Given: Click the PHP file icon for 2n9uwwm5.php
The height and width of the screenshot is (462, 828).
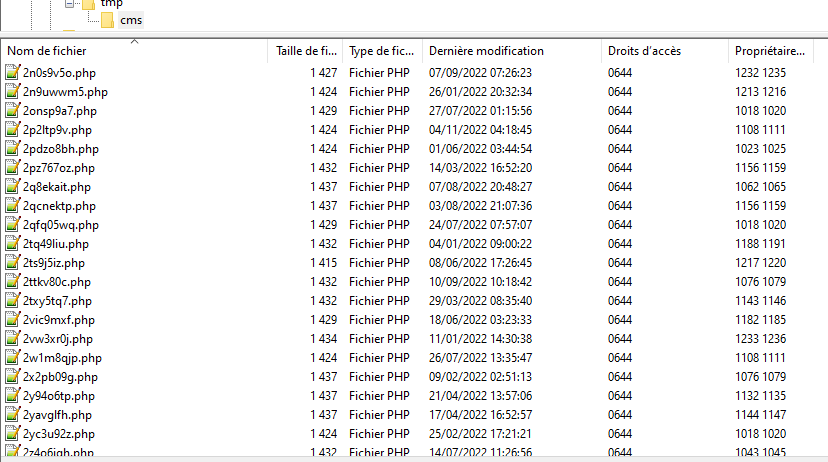Looking at the screenshot, I should click(13, 91).
